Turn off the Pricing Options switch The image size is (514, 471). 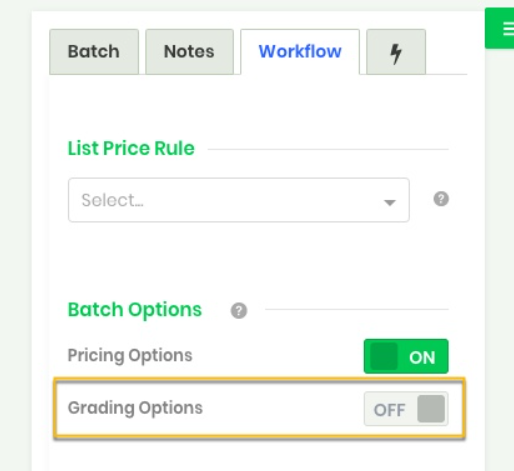click(x=406, y=356)
